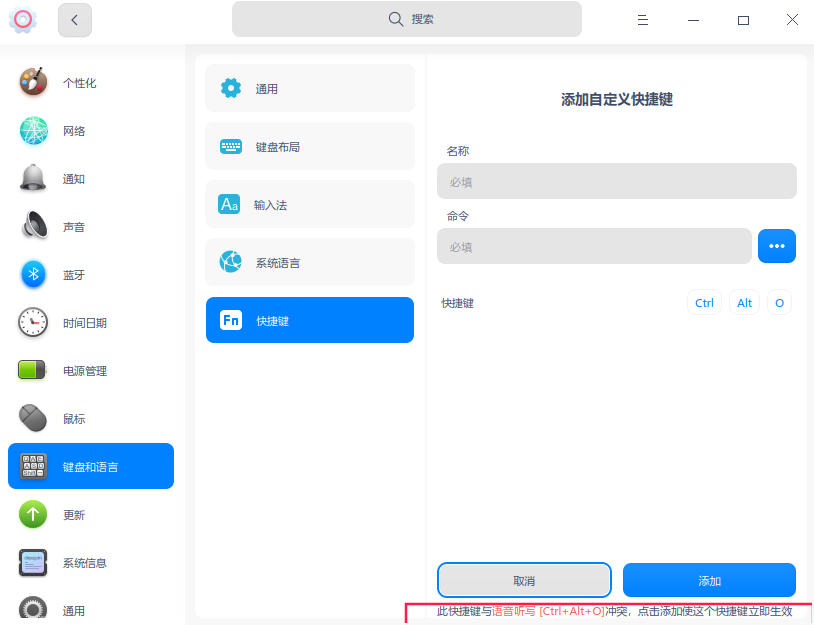
Task: Focus the 搜索 search box
Action: [406, 19]
